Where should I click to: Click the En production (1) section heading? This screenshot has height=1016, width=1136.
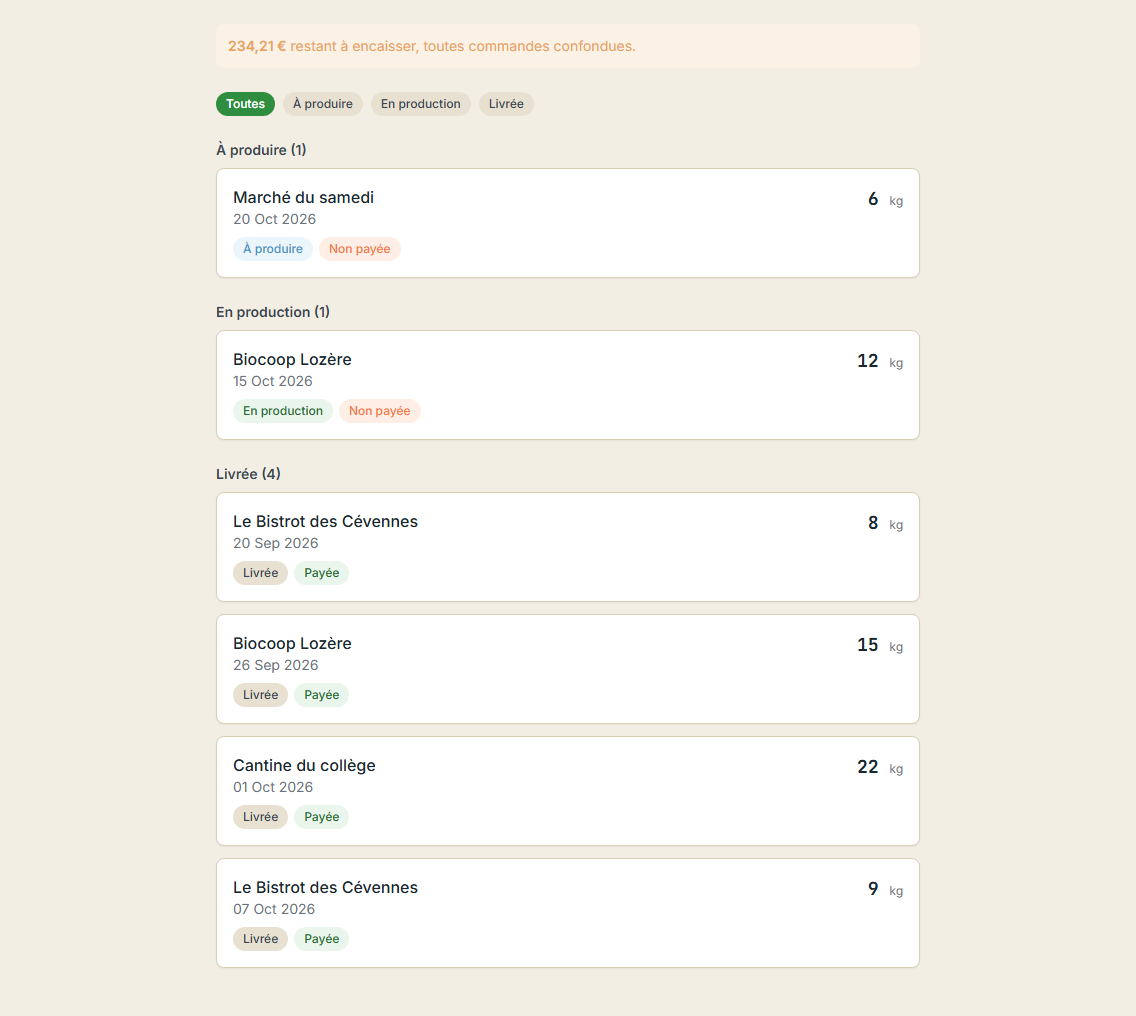pyautogui.click(x=273, y=312)
